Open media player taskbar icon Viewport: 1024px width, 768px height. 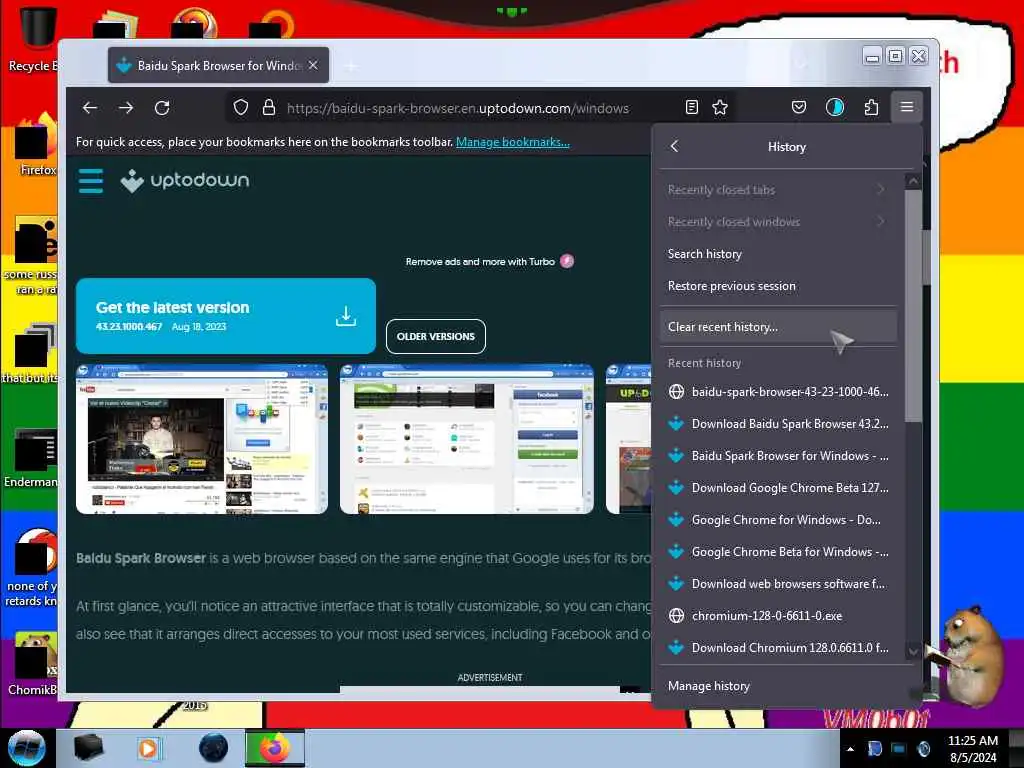pyautogui.click(x=149, y=748)
